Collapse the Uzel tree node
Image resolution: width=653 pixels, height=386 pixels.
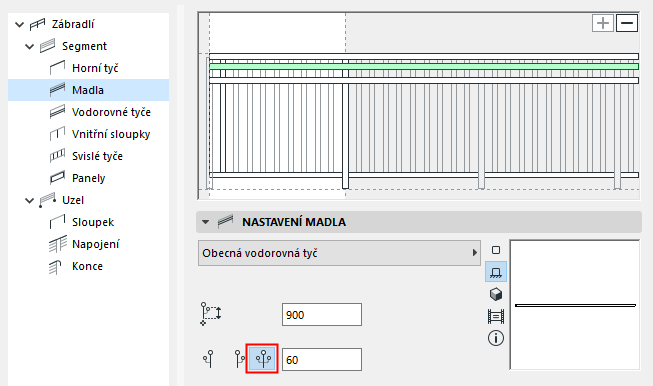[x=30, y=200]
